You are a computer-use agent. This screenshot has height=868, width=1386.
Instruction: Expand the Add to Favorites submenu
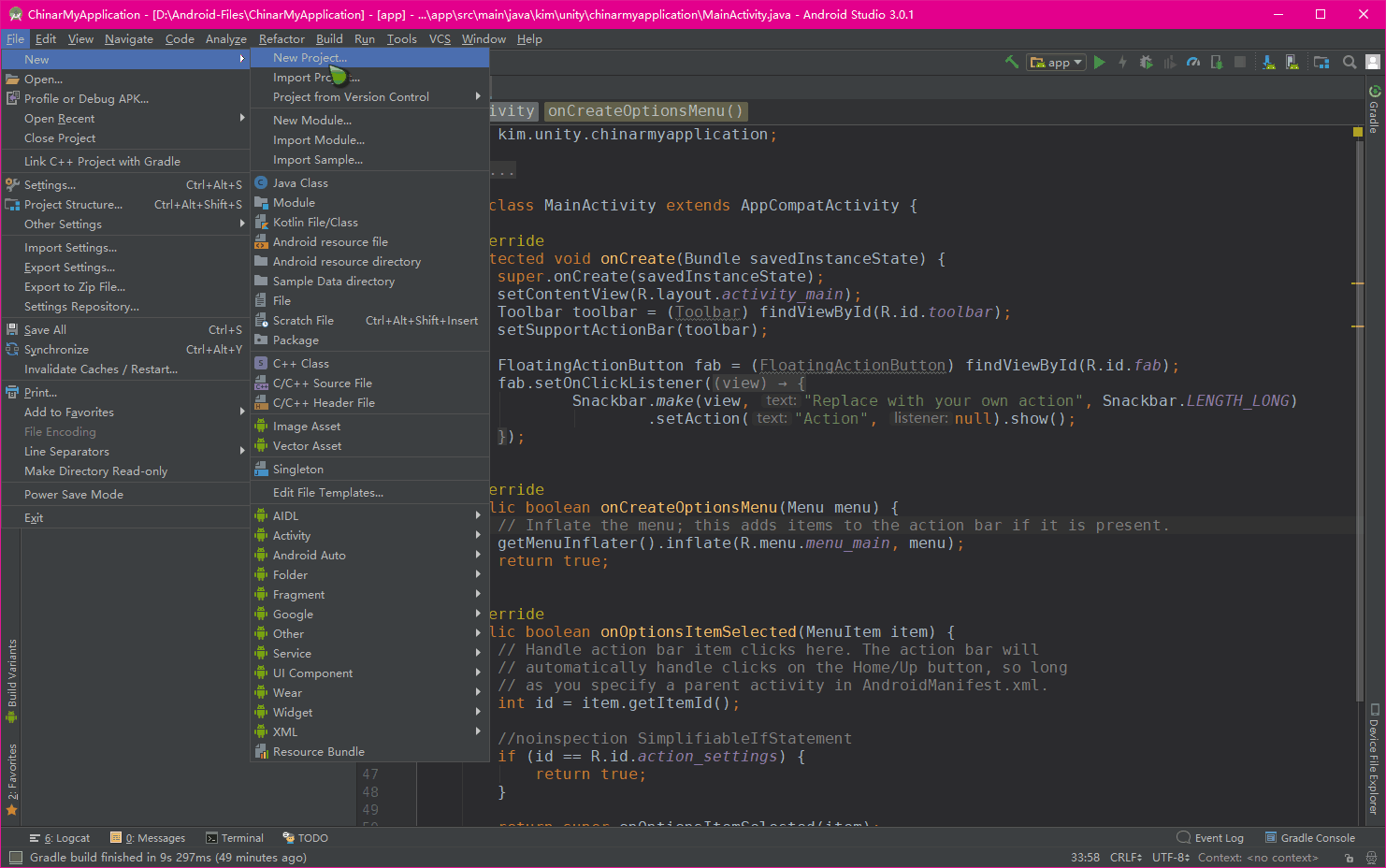tap(125, 412)
